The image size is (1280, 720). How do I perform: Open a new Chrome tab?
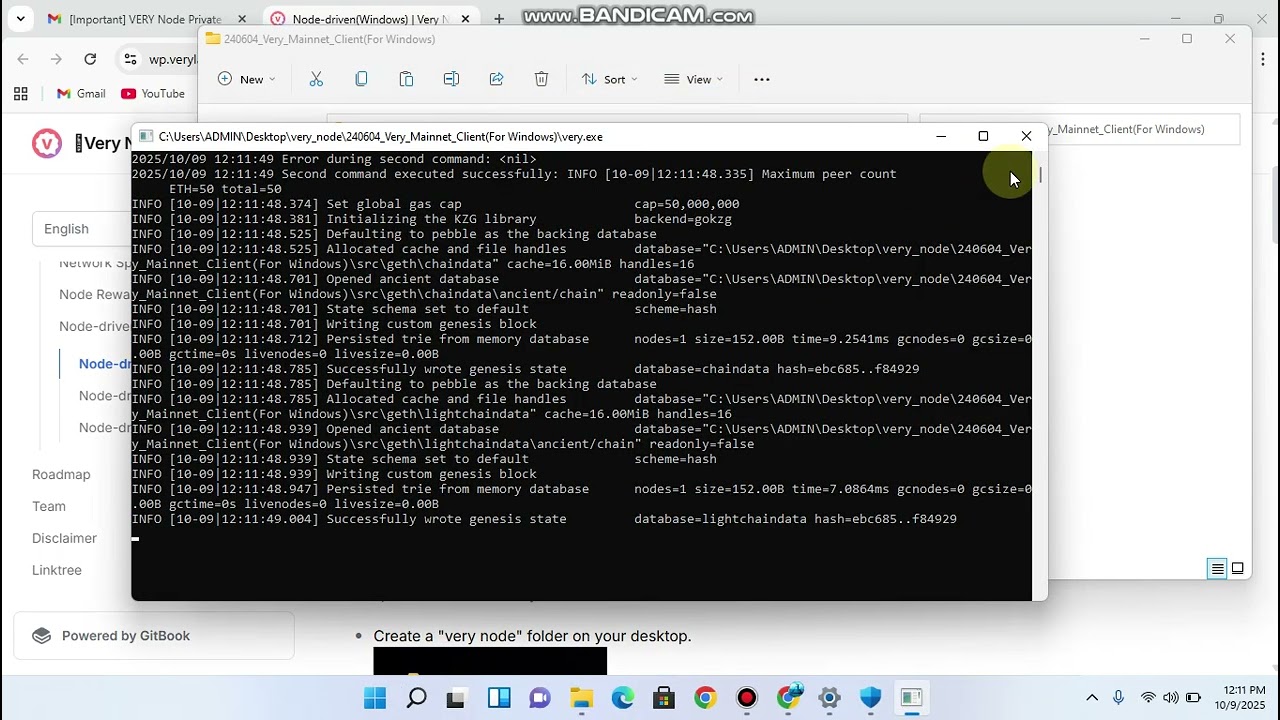499,19
